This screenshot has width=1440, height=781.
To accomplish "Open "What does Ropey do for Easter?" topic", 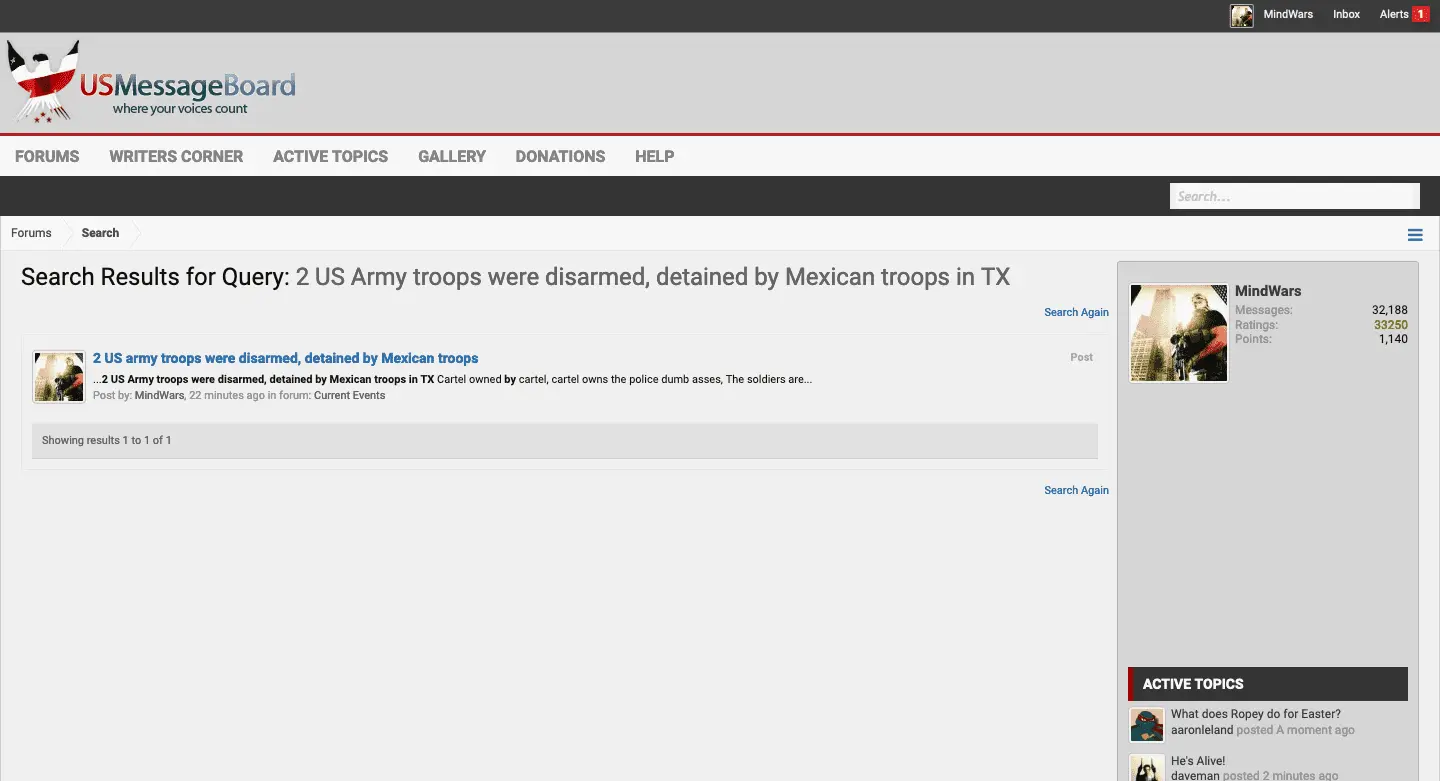I will point(1255,714).
